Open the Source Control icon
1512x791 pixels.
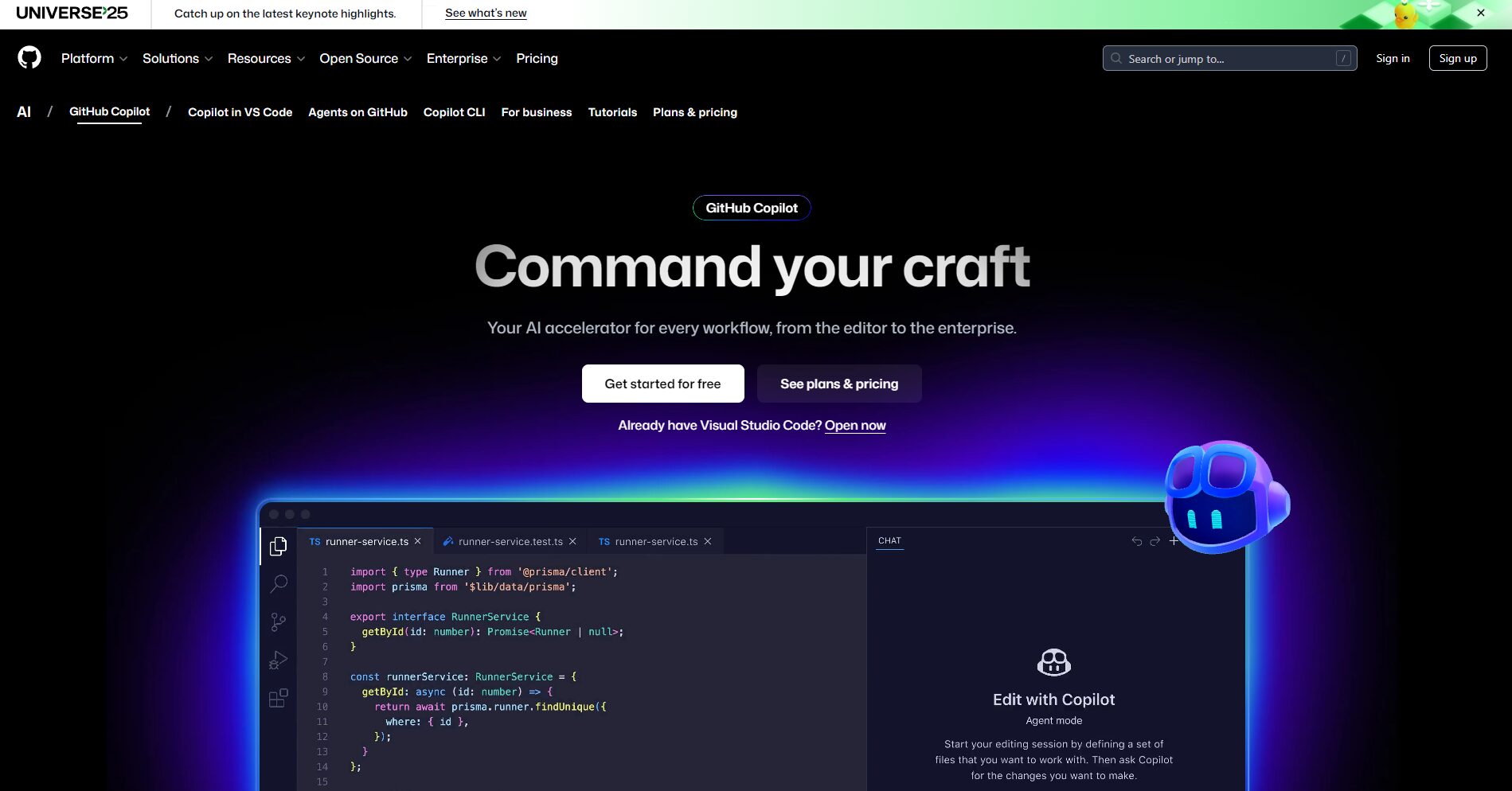point(278,621)
